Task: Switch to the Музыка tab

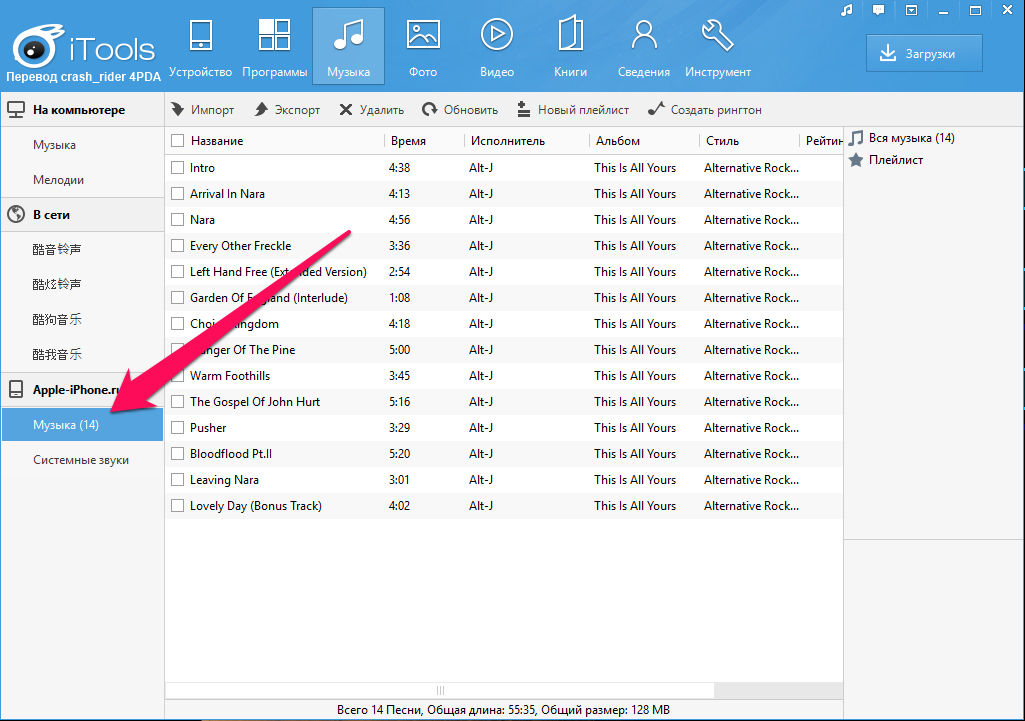Action: click(348, 46)
